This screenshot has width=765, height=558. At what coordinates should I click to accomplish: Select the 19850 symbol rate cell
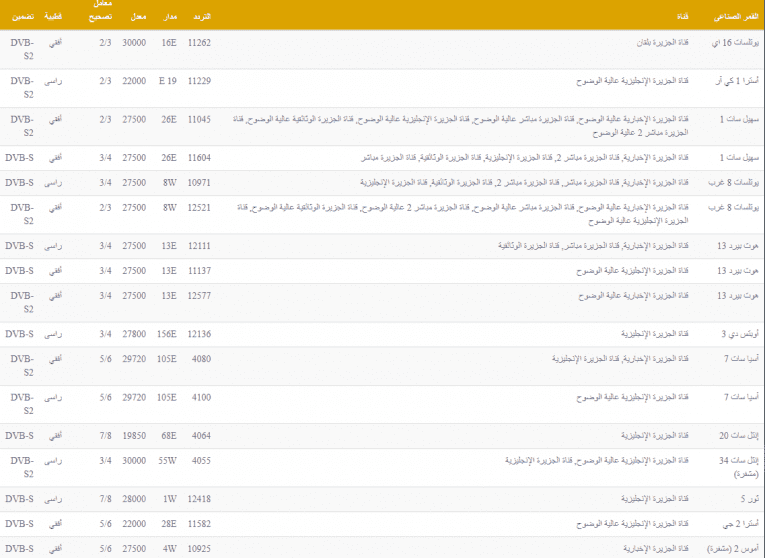134,436
